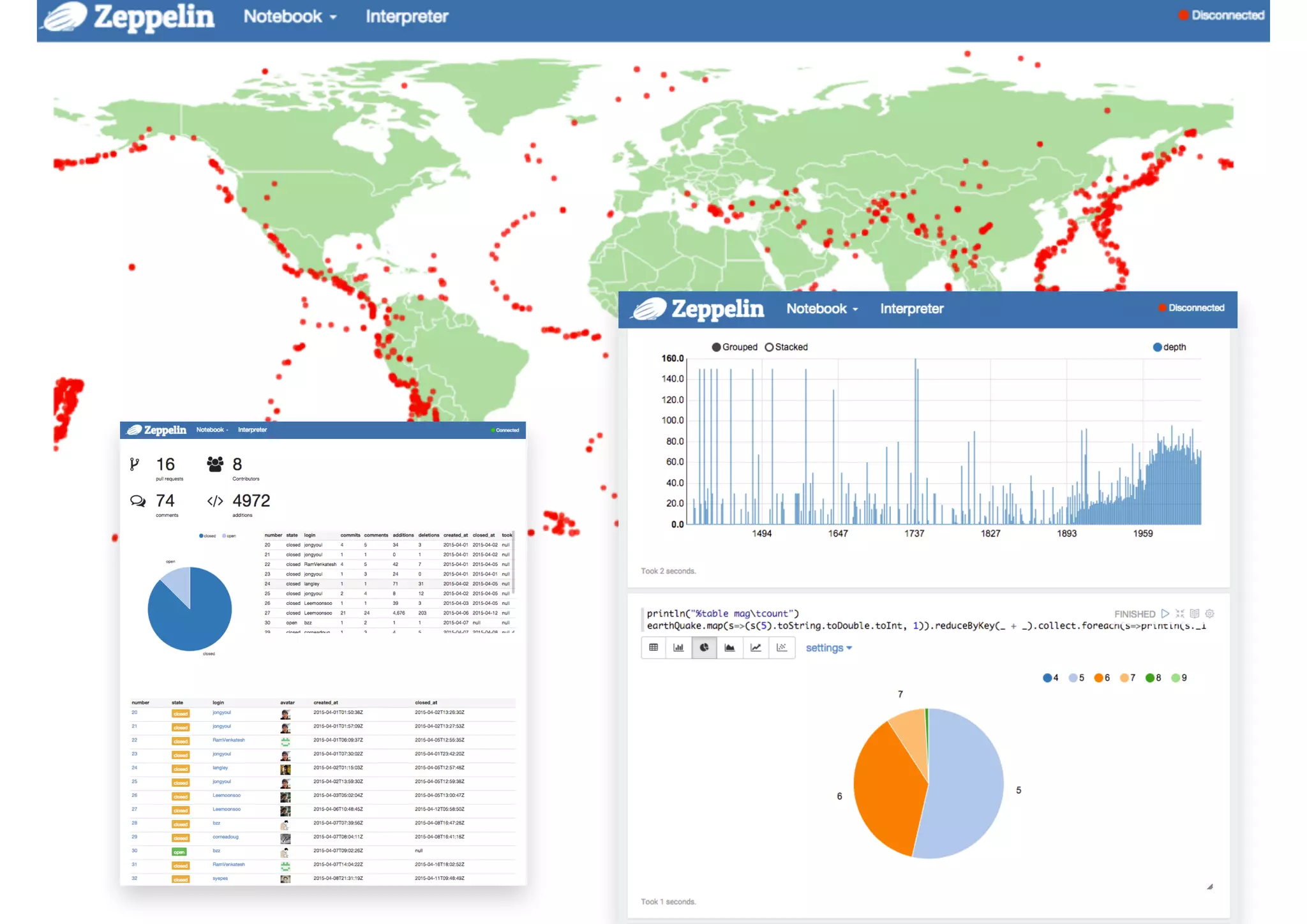Open Interpreter in middle Zeppelin window

(x=911, y=309)
